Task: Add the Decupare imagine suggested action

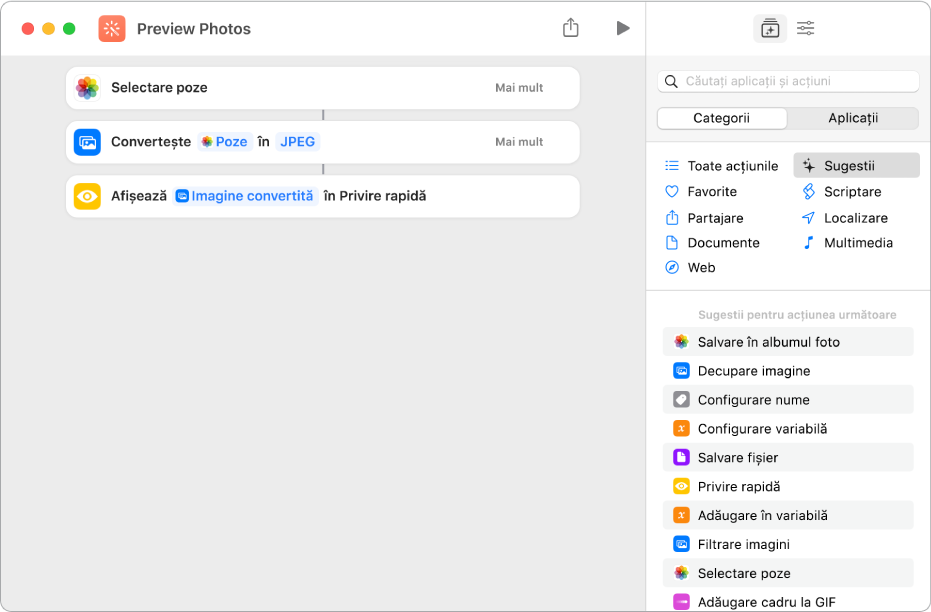Action: click(753, 371)
